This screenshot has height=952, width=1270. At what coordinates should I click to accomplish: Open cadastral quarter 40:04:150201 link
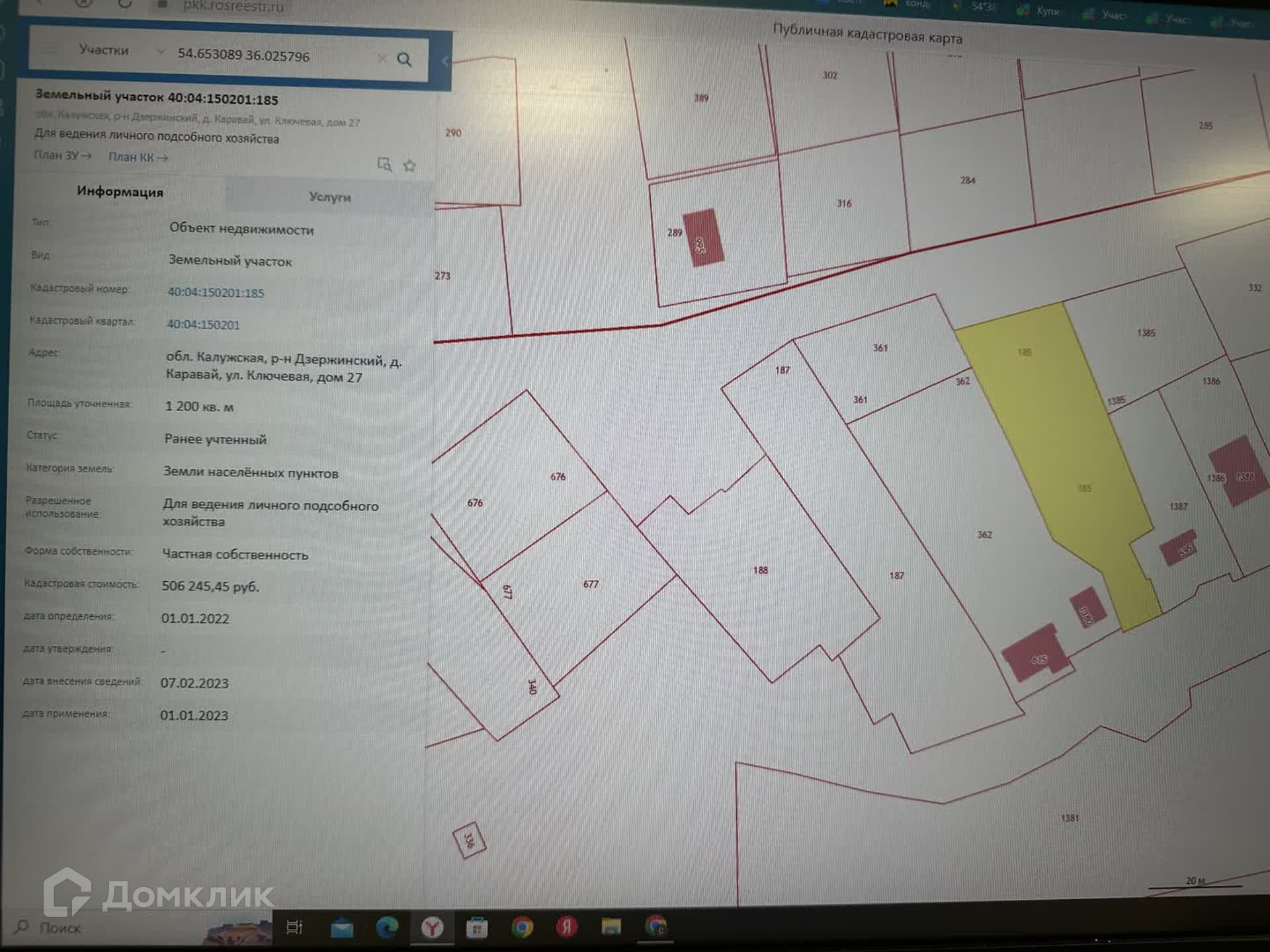[203, 325]
